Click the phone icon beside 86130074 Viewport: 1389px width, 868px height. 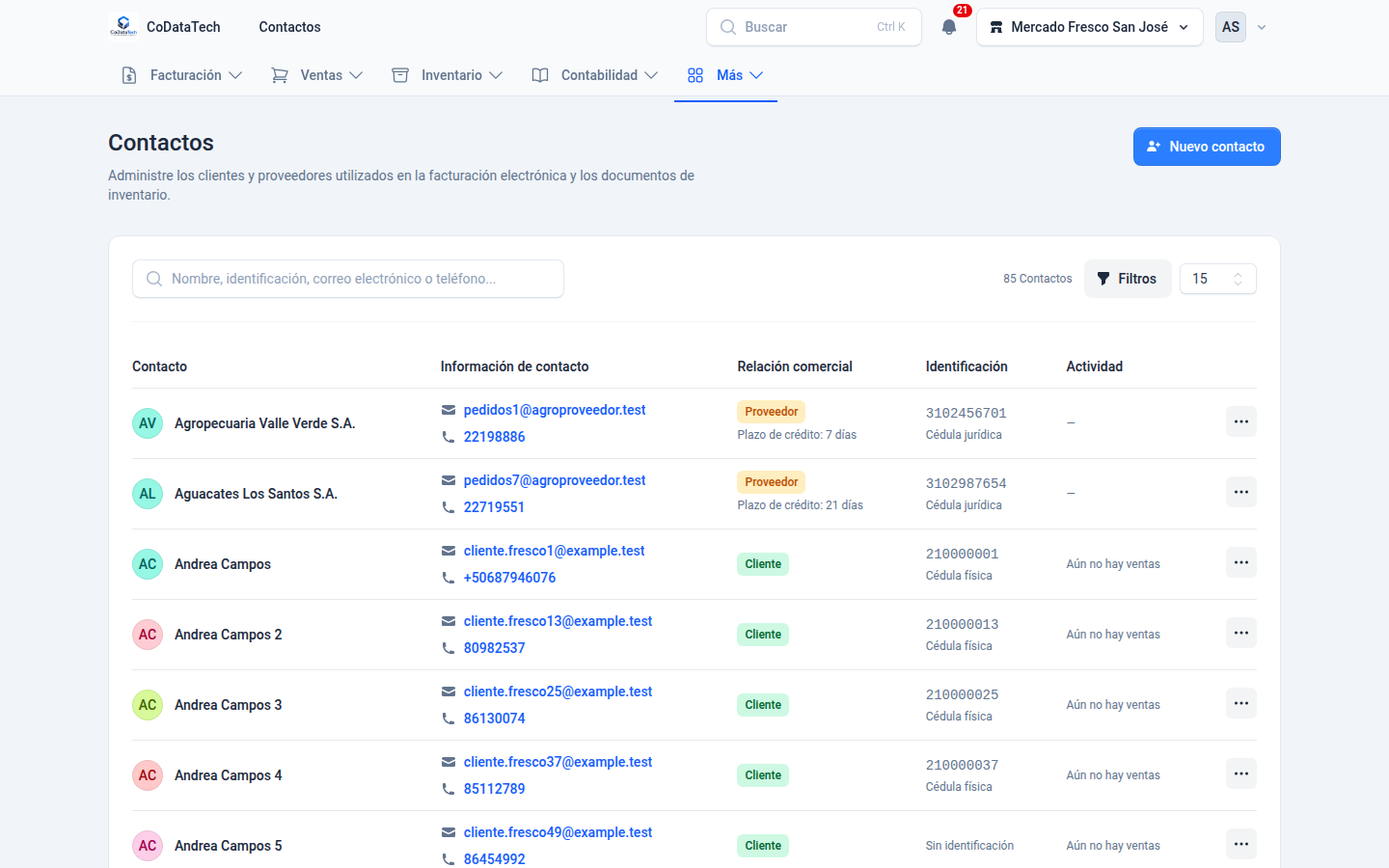449,719
